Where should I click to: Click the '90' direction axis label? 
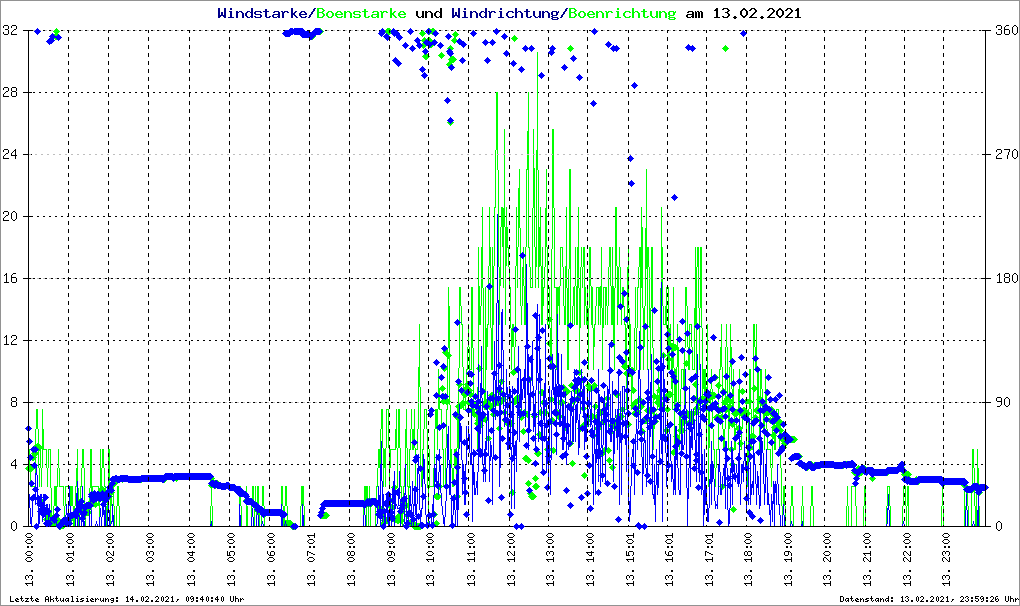pyautogui.click(x=1001, y=403)
